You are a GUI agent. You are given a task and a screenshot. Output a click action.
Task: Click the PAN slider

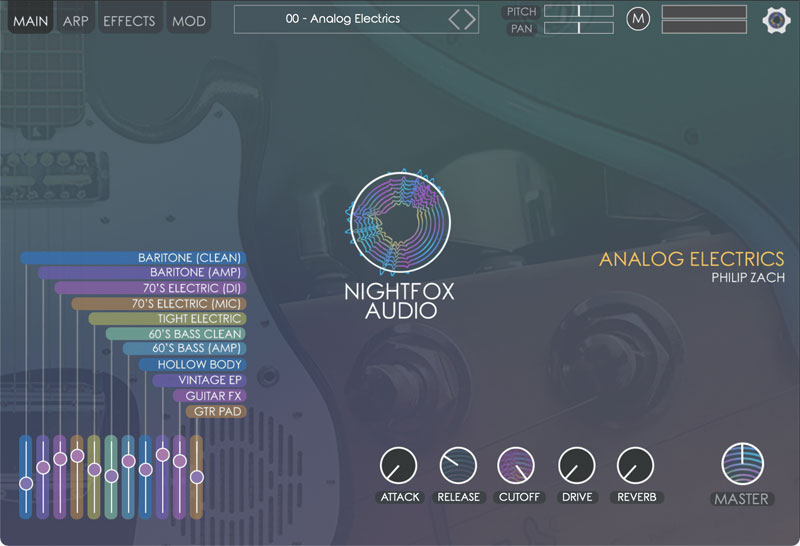click(578, 28)
